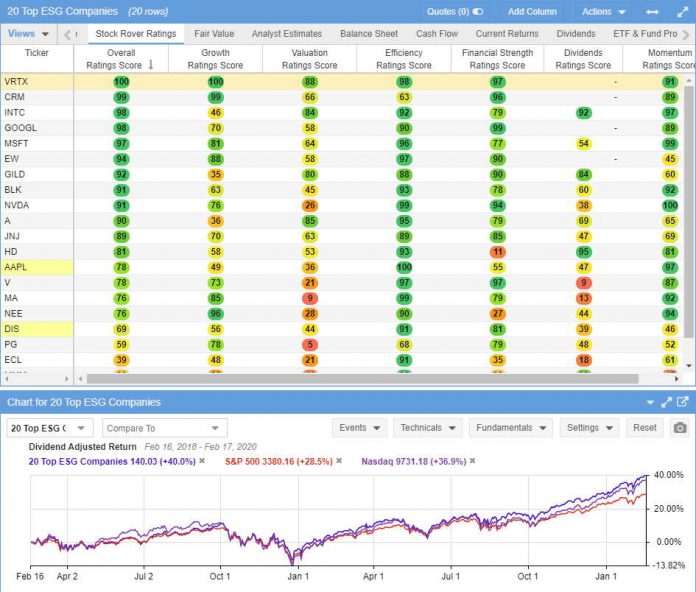Viewport: 696px width, 592px height.
Task: Sort by Growth Ratings Score header
Action: click(215, 59)
